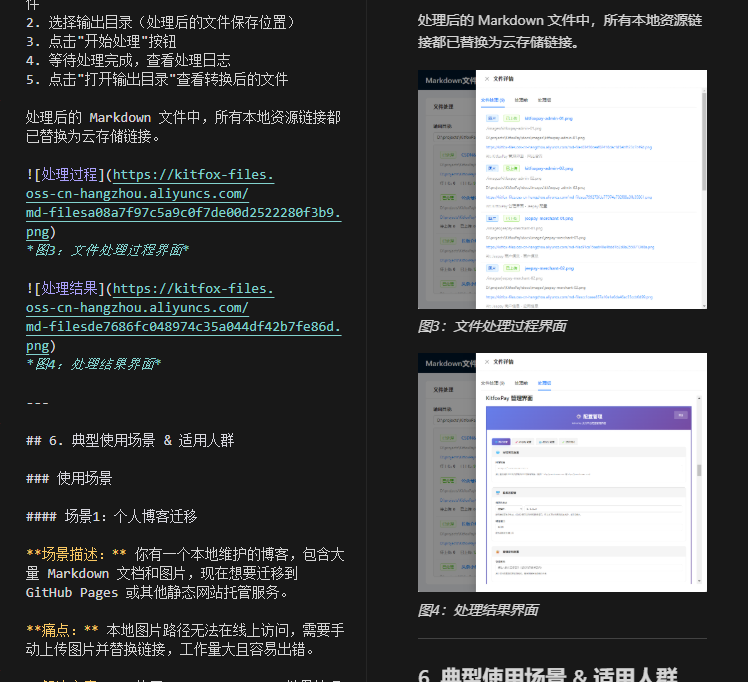Click editor line "#### 场景1：个人博客迁移"

click(x=112, y=516)
